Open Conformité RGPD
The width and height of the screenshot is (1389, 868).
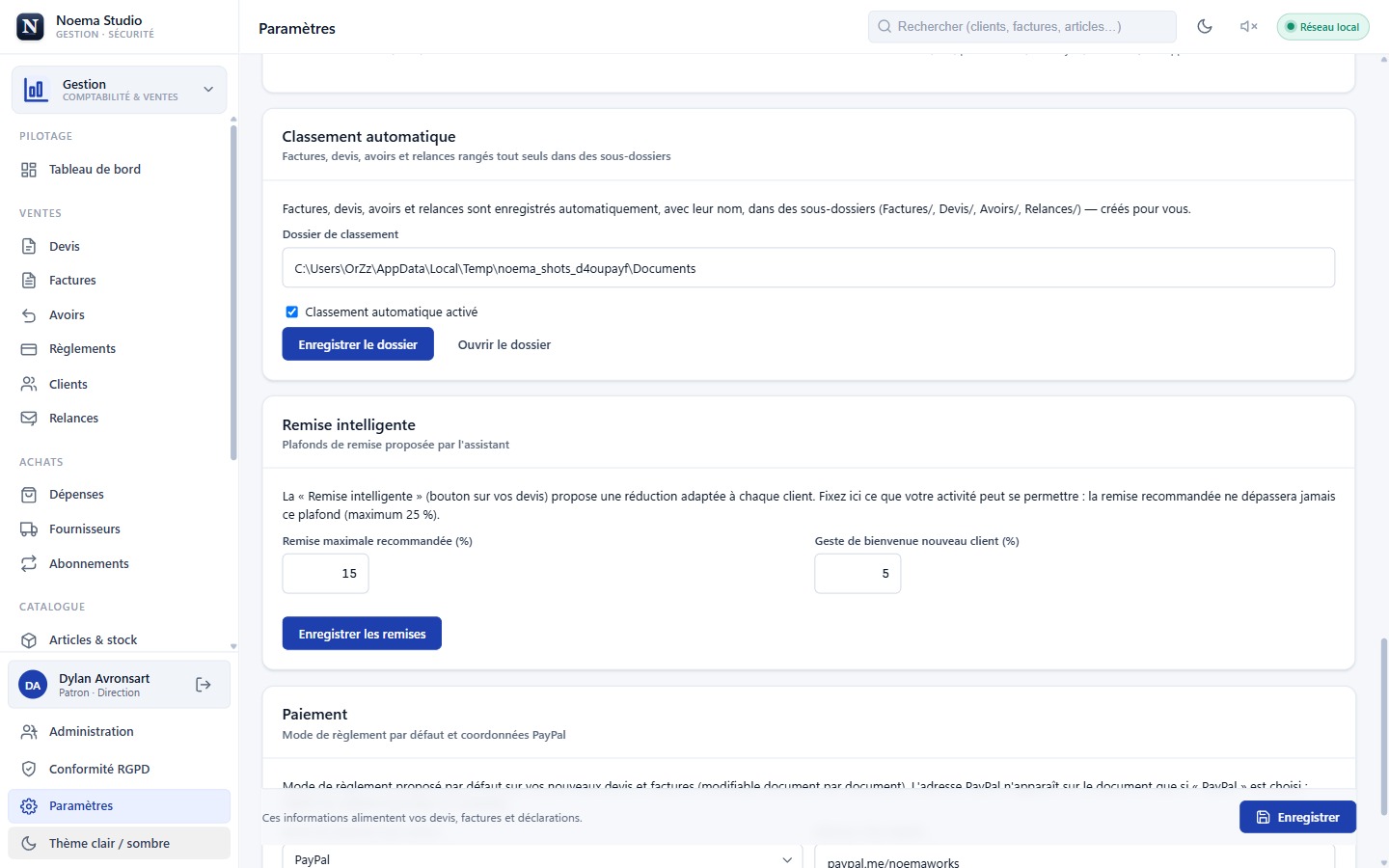(119, 770)
